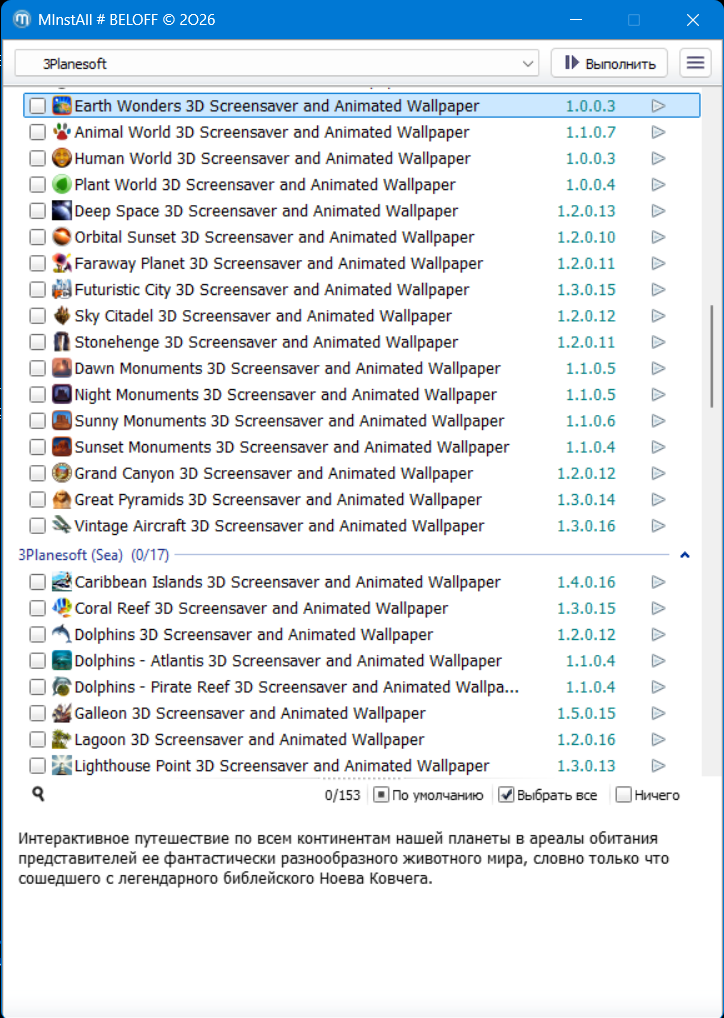Click the 3Planesoft (Sea) group header

94,555
